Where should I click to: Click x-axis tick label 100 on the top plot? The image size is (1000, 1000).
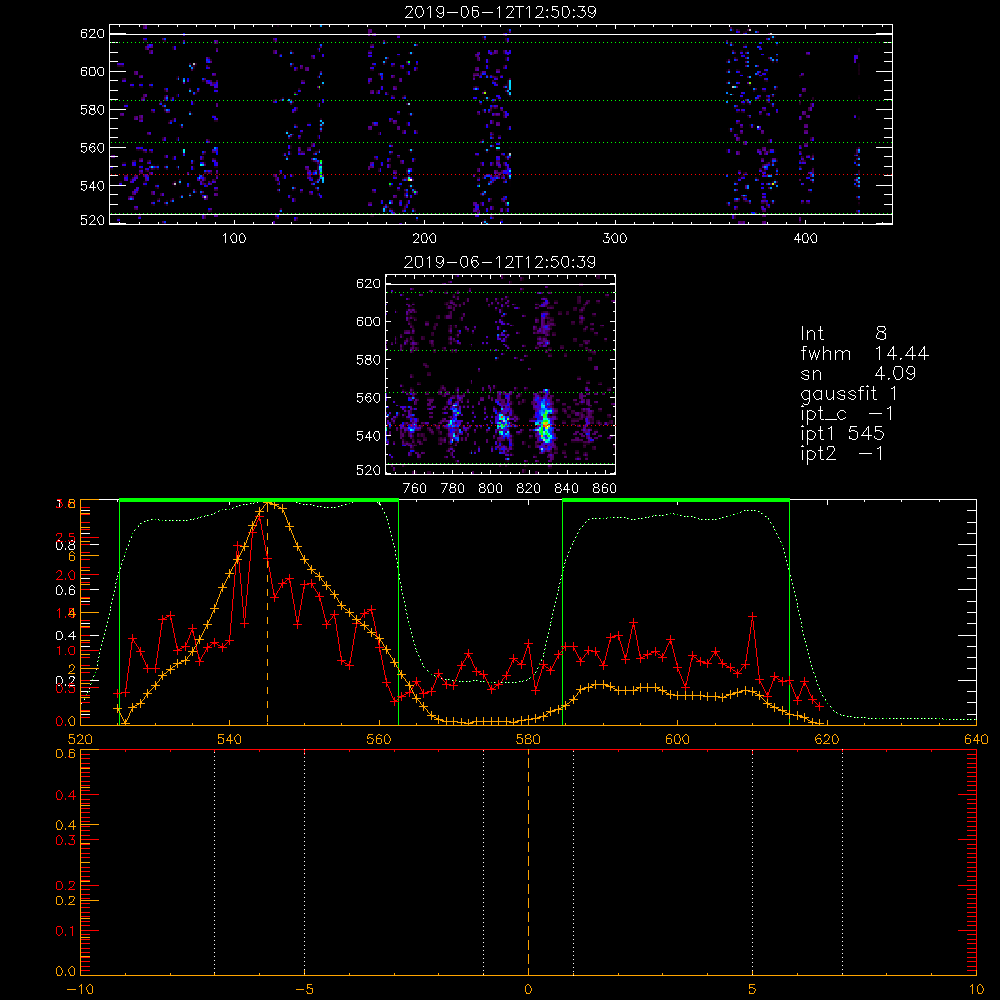[x=234, y=239]
